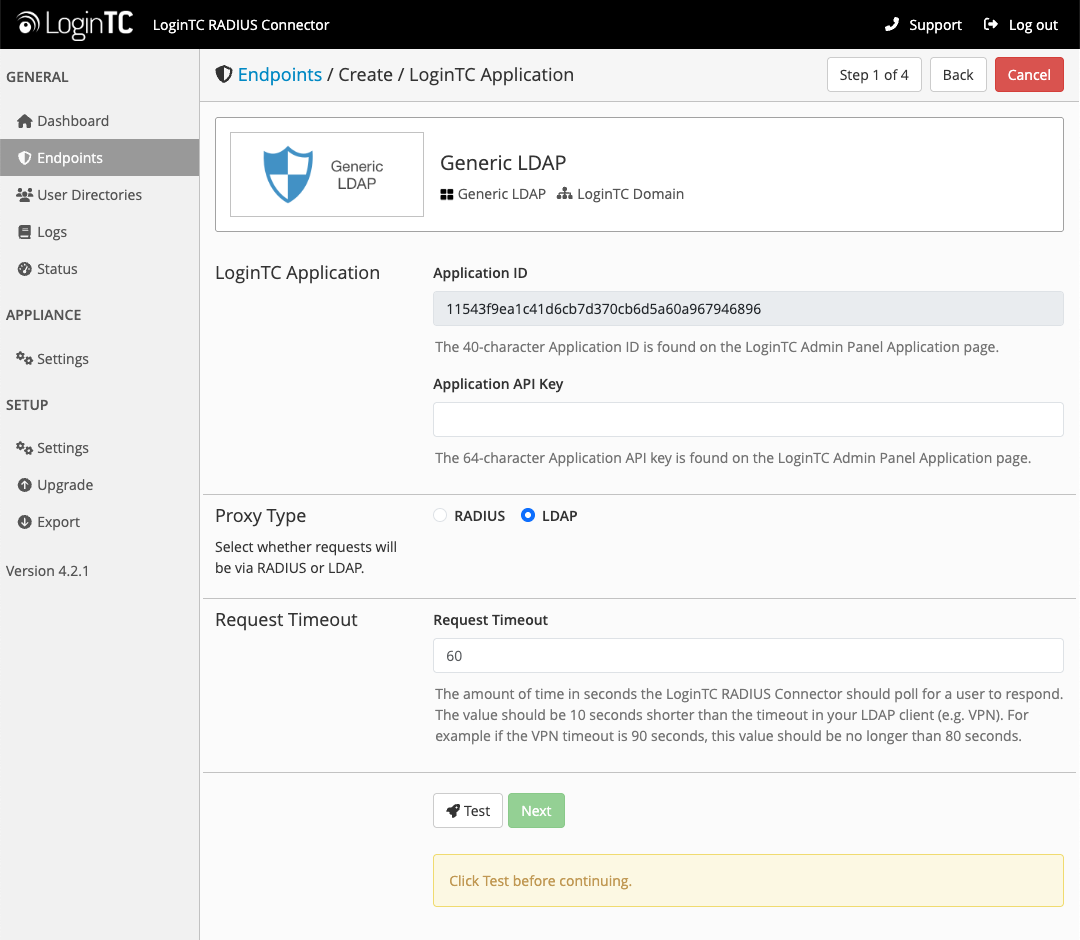Click the User Directories people icon
The width and height of the screenshot is (1080, 940).
pos(25,195)
